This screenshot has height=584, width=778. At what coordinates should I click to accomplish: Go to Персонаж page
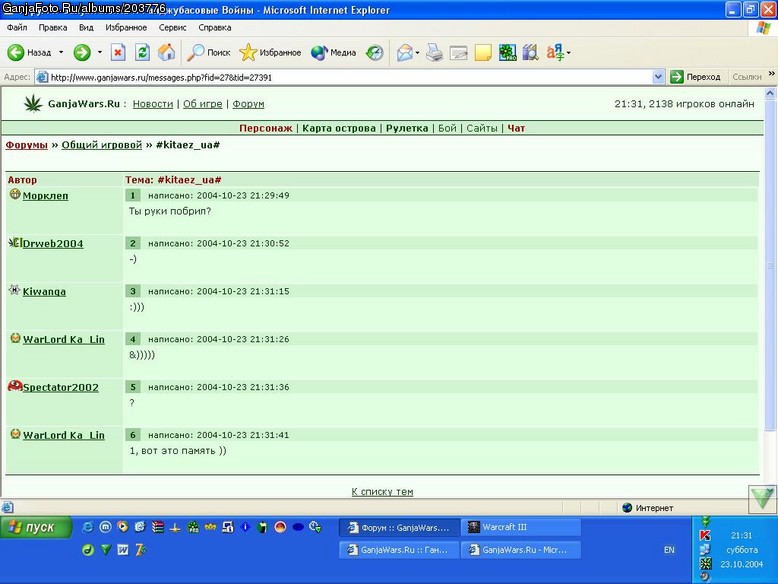click(266, 128)
